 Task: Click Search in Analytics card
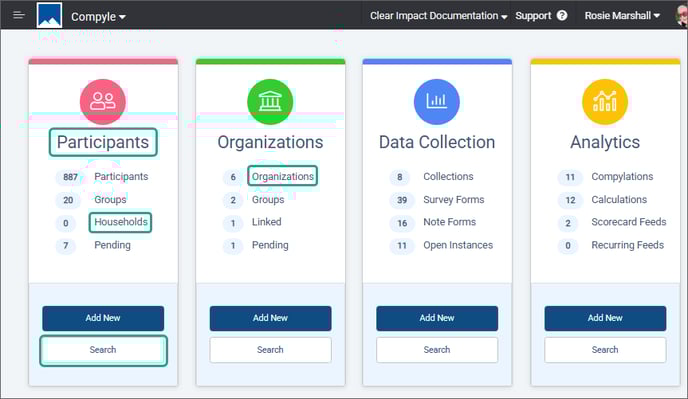[605, 350]
